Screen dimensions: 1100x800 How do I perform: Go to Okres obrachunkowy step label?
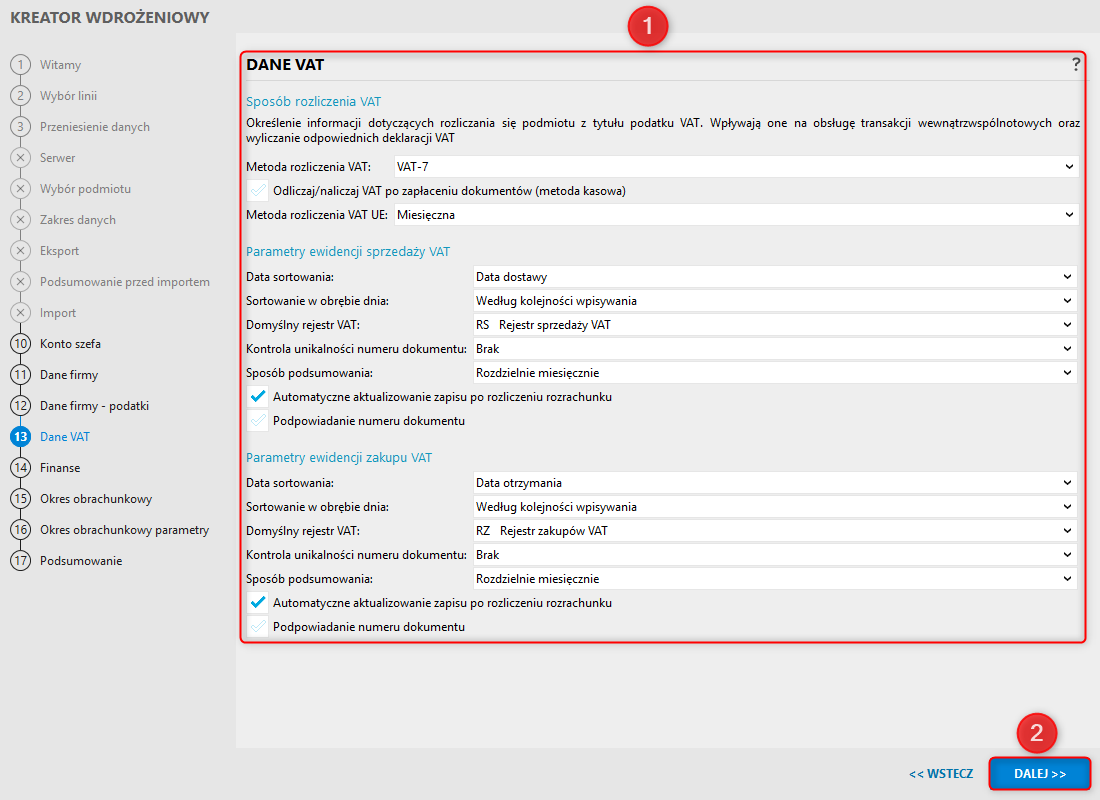(95, 499)
